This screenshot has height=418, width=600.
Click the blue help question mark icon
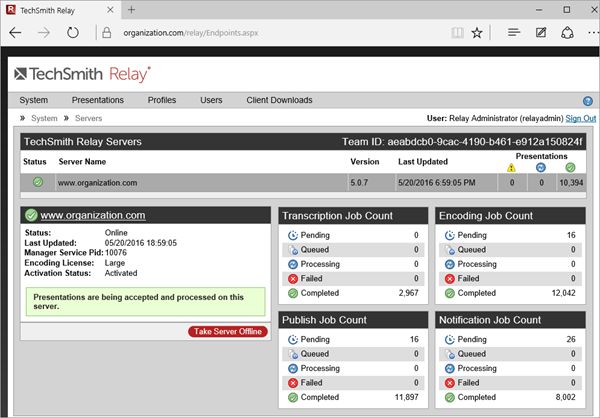(588, 101)
